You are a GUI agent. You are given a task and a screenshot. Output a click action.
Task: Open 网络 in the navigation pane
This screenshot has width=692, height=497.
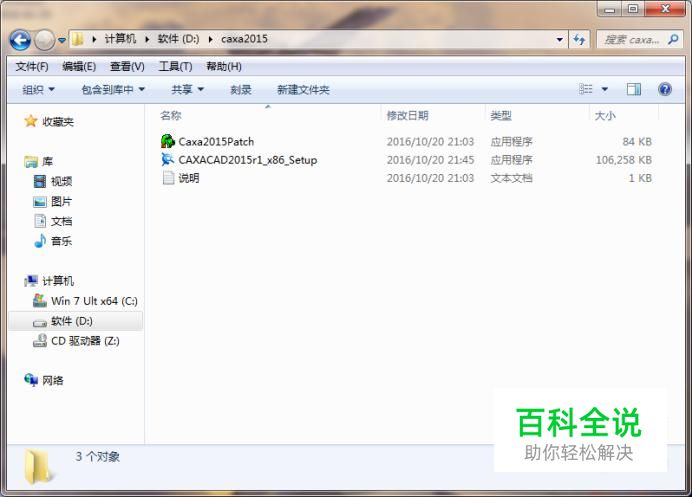tap(53, 380)
